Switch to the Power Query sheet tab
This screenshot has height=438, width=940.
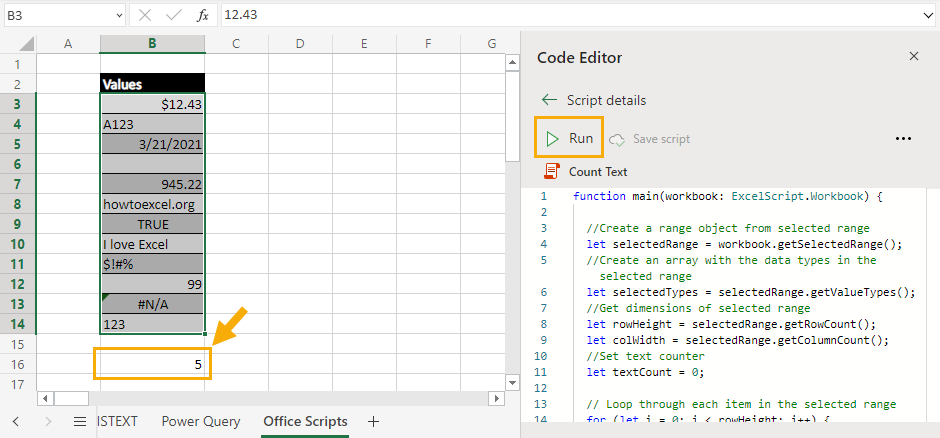click(201, 421)
